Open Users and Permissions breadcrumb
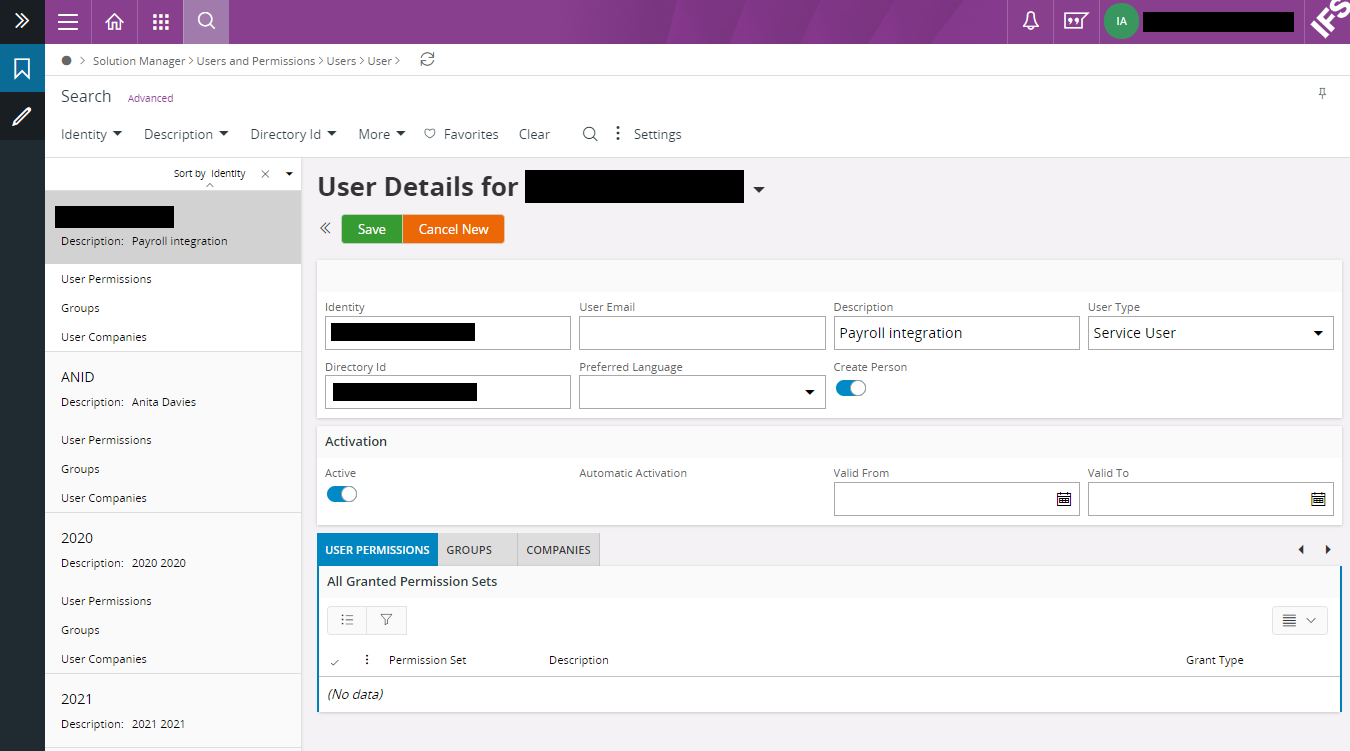1350x751 pixels. tap(256, 61)
